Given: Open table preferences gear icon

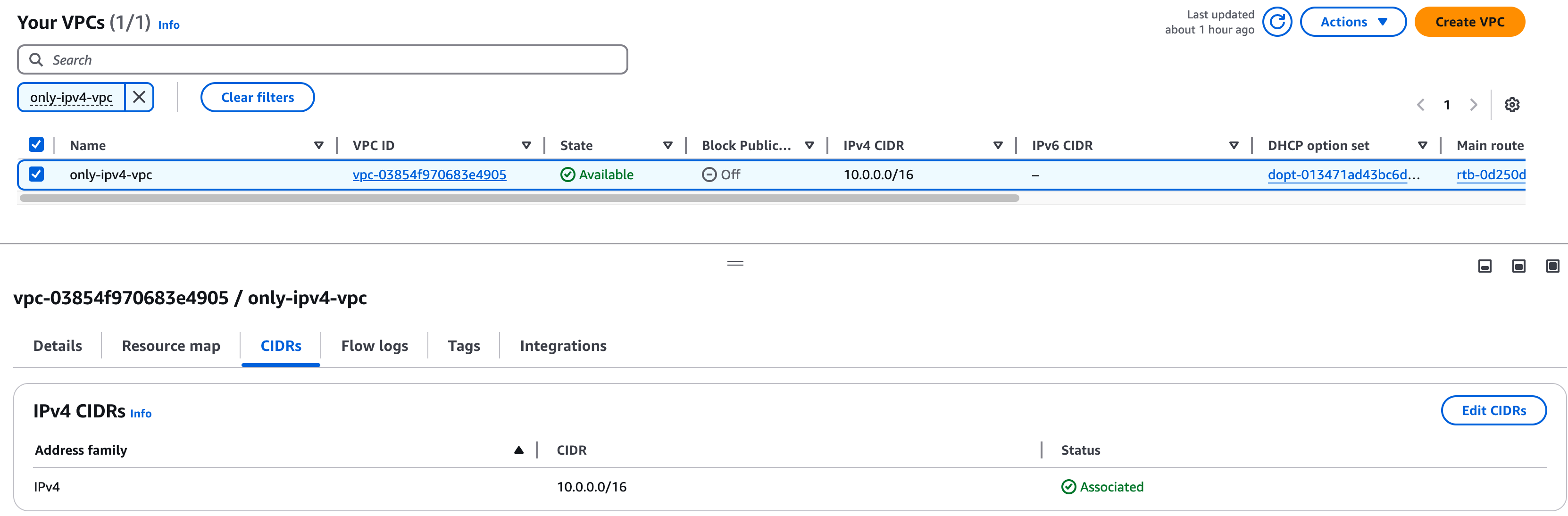Looking at the screenshot, I should pos(1512,105).
